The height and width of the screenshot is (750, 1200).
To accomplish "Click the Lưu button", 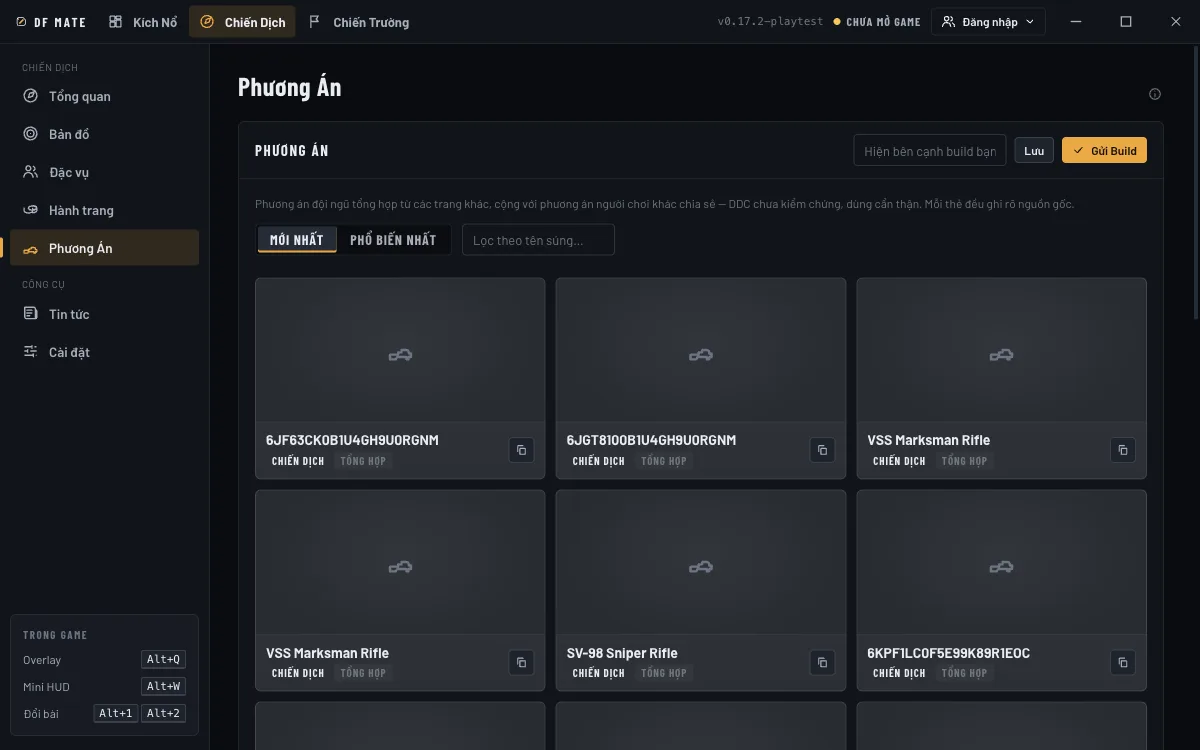I will (1034, 151).
